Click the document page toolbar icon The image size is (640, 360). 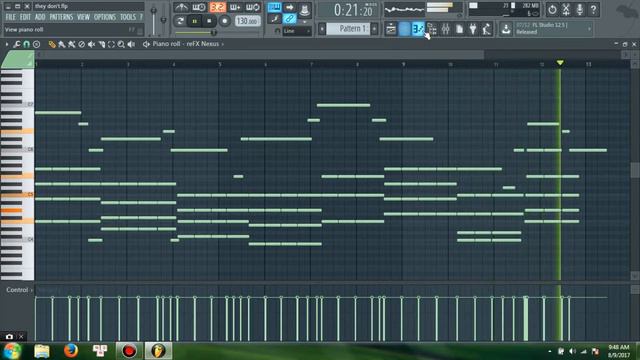[459, 29]
